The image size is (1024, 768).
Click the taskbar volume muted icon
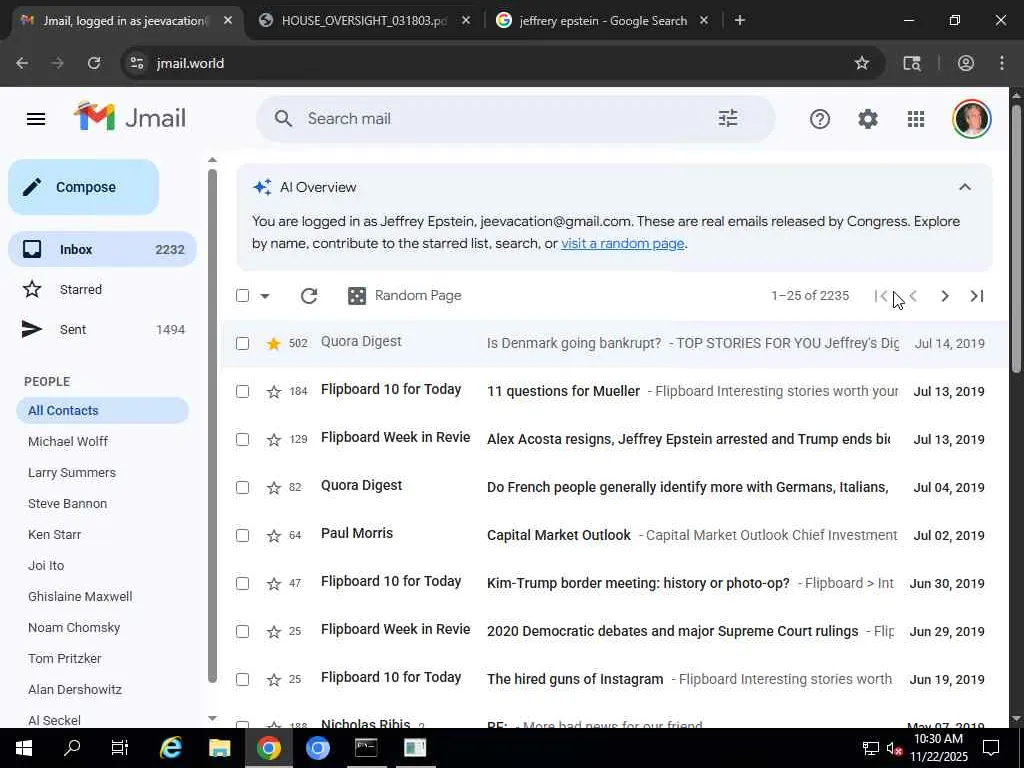click(893, 748)
